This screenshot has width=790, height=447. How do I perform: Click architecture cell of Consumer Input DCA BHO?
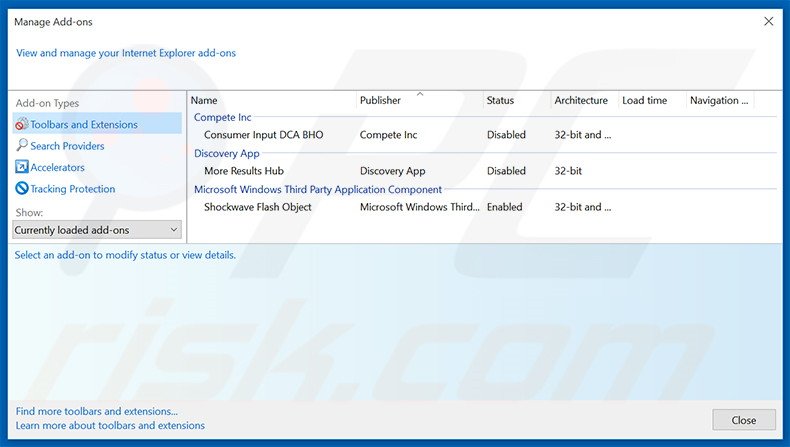click(x=583, y=135)
